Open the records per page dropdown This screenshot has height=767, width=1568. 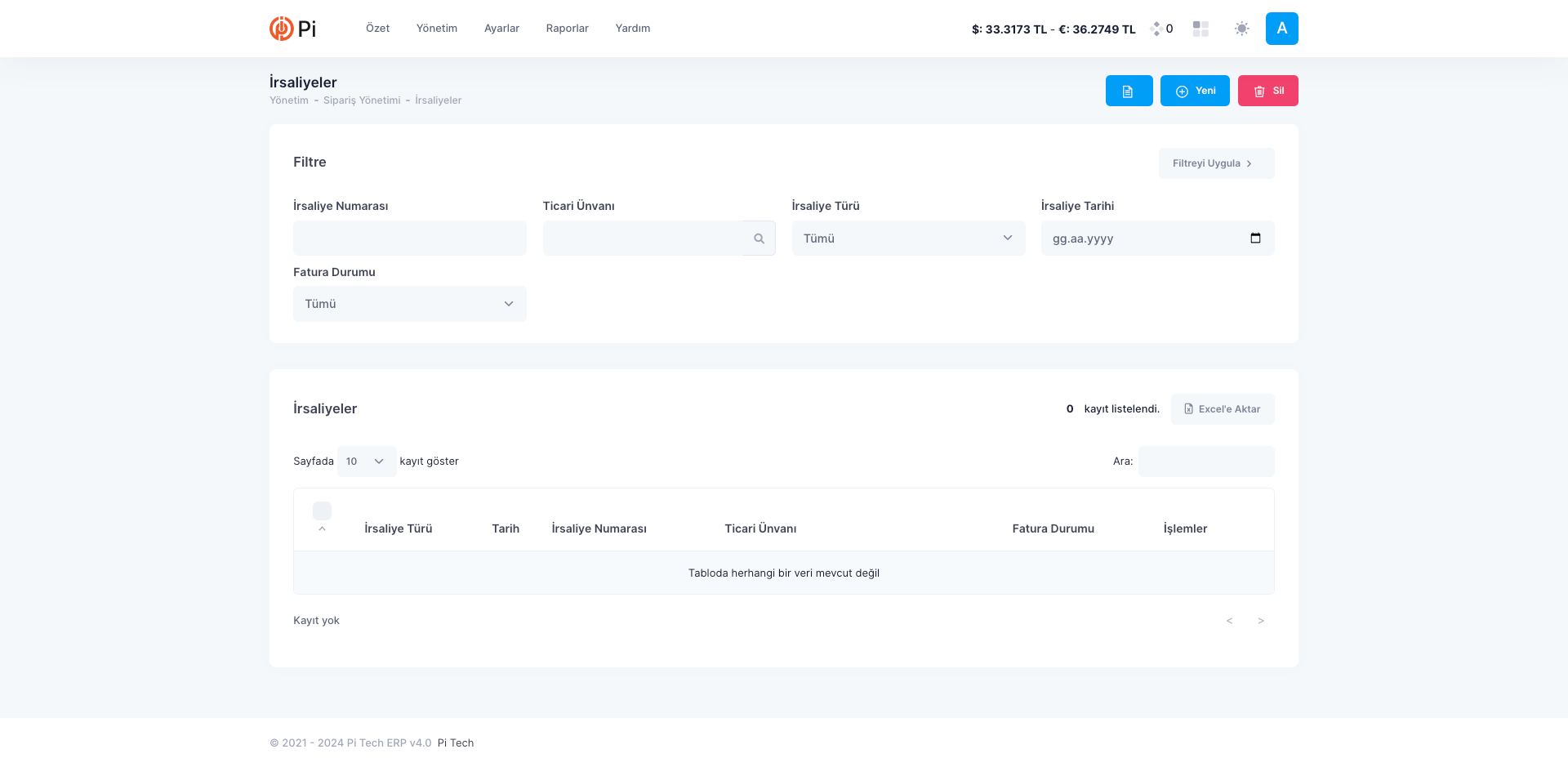(366, 462)
